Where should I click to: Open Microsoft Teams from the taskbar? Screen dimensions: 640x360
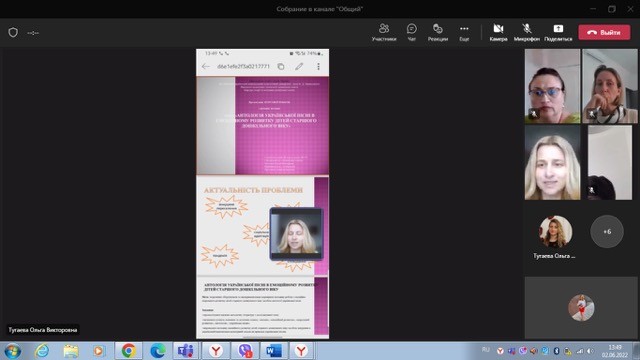tap(186, 351)
